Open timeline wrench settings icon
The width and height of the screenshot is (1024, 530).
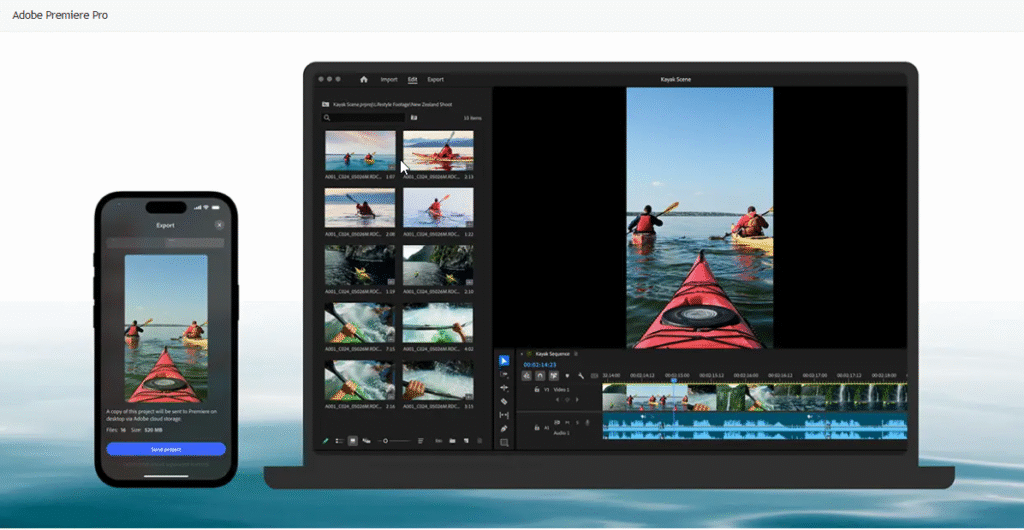point(581,376)
